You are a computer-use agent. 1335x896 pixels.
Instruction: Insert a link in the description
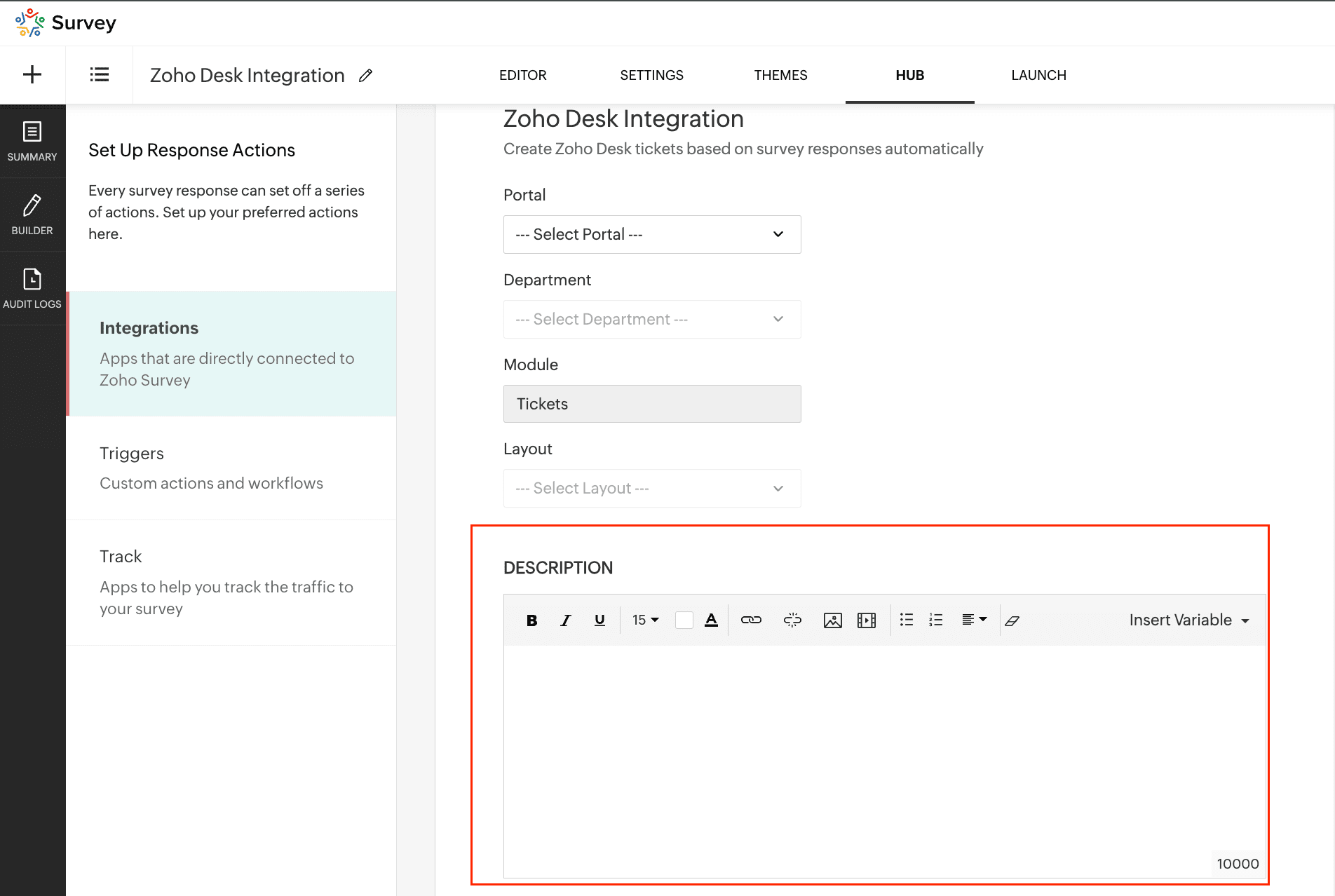751,620
